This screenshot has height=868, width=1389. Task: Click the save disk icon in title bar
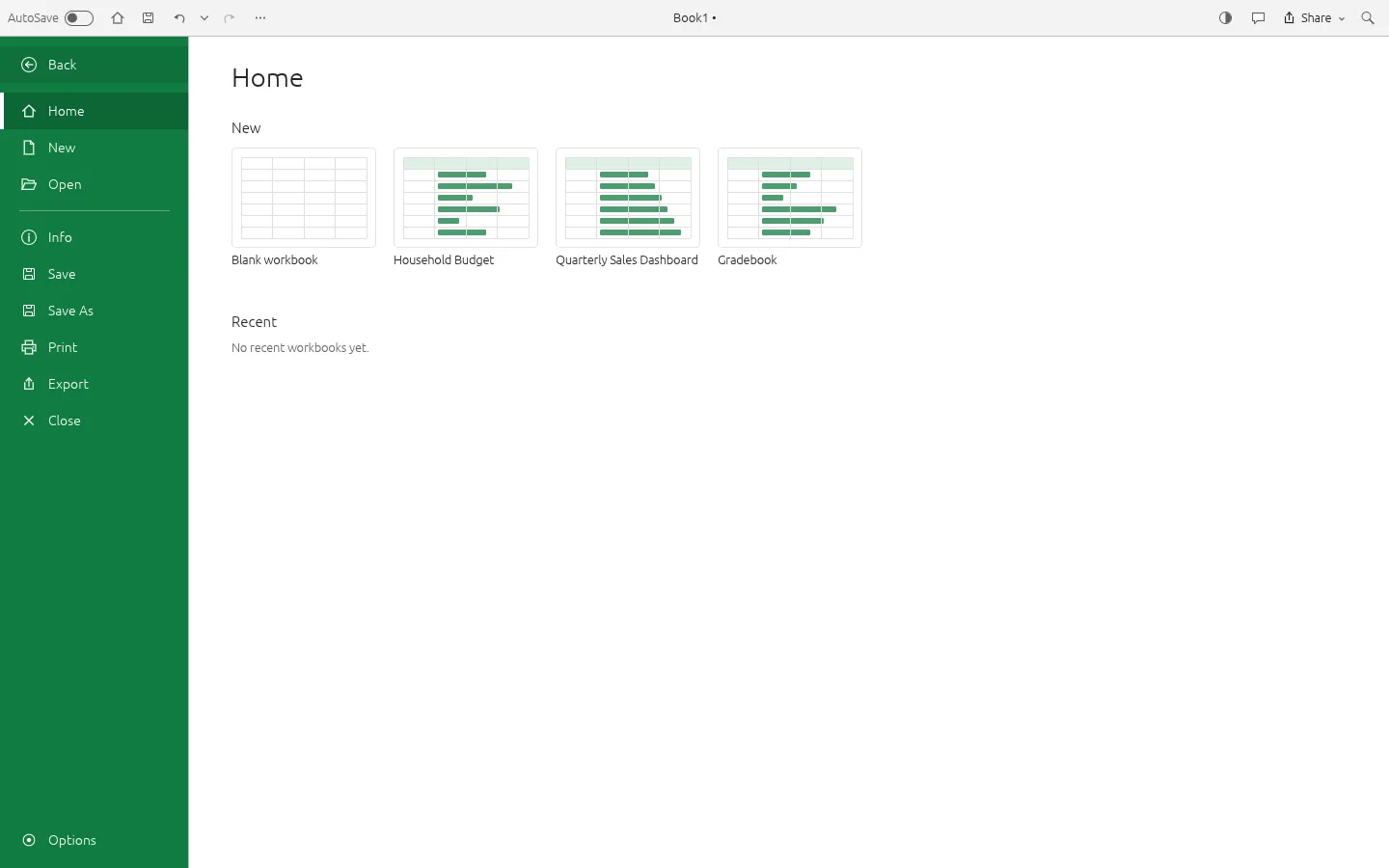coord(149,18)
